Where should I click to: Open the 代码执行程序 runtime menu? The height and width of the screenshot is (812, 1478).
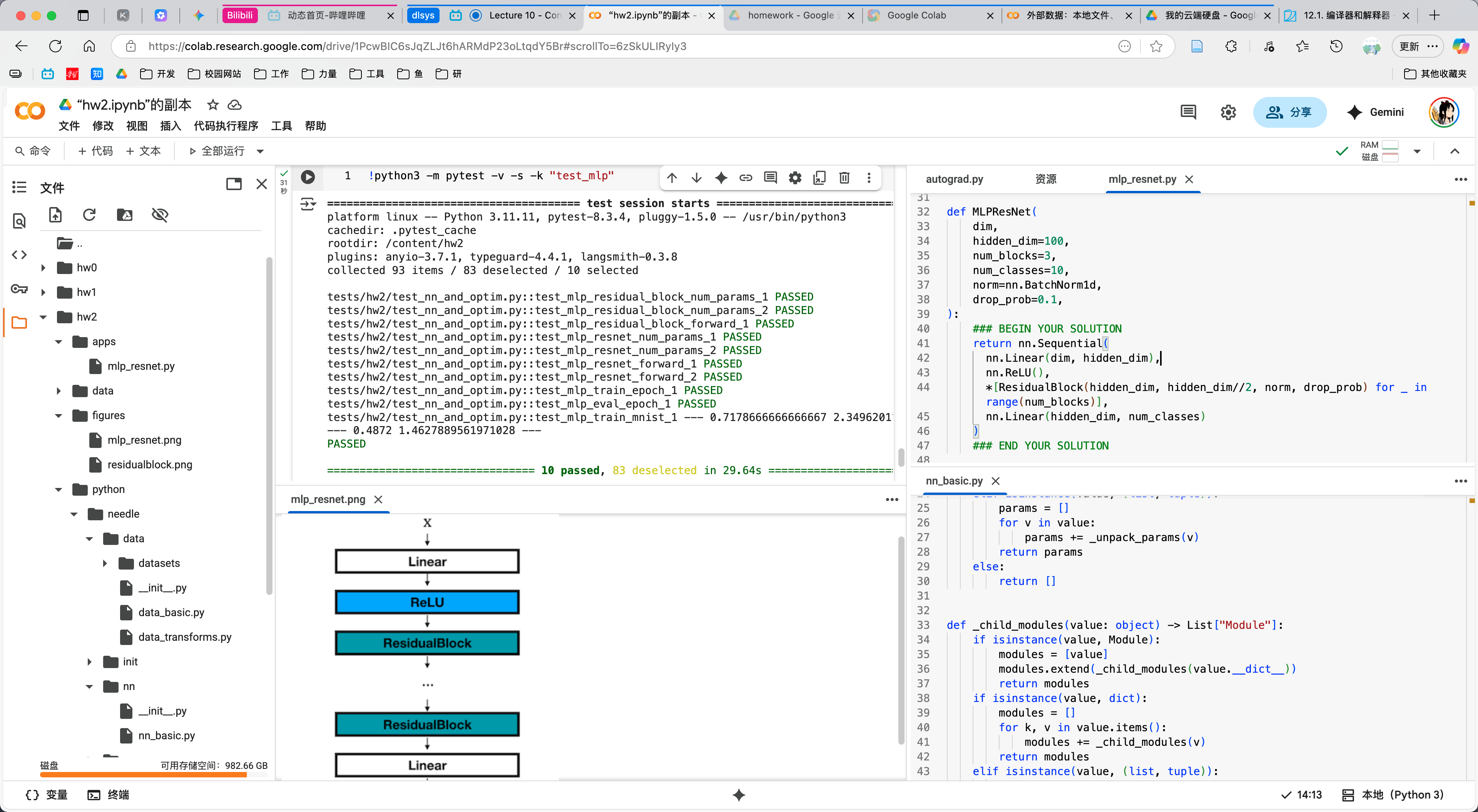tap(226, 126)
